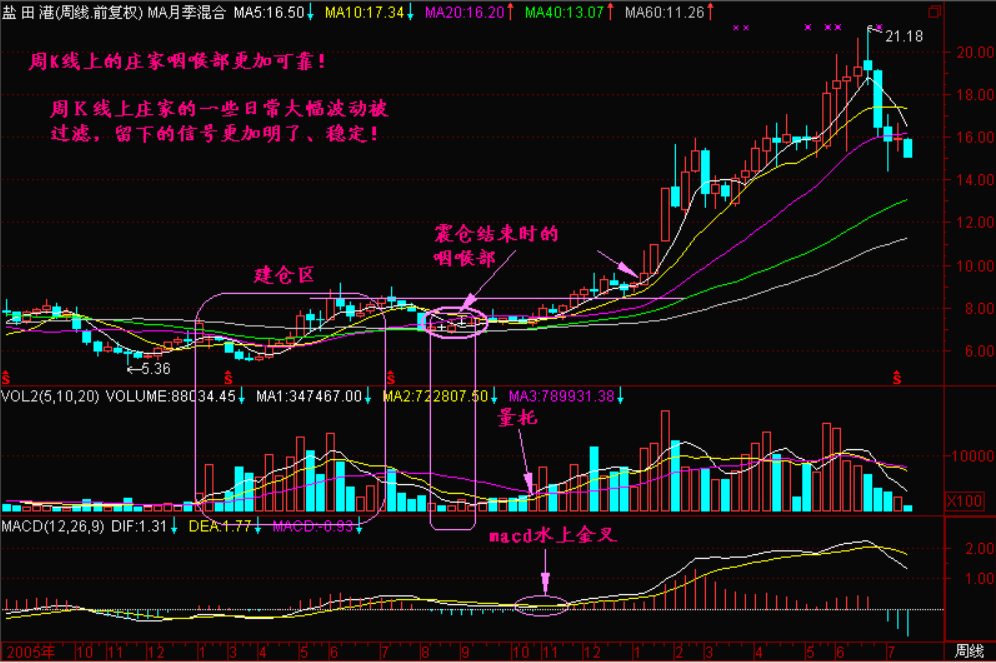996x663 pixels.
Task: Click the 21.18 high price marker
Action: pos(903,36)
